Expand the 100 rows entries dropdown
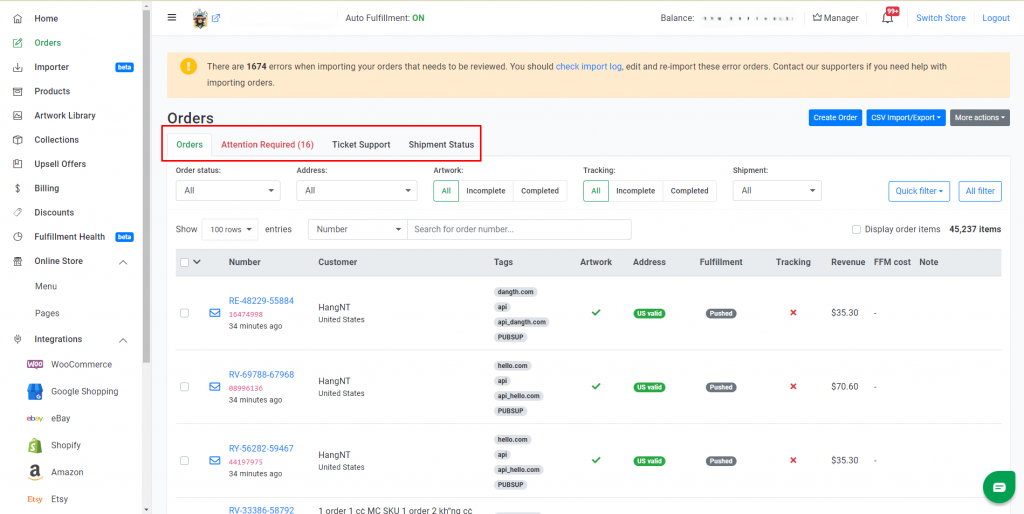The width and height of the screenshot is (1024, 514). (230, 229)
